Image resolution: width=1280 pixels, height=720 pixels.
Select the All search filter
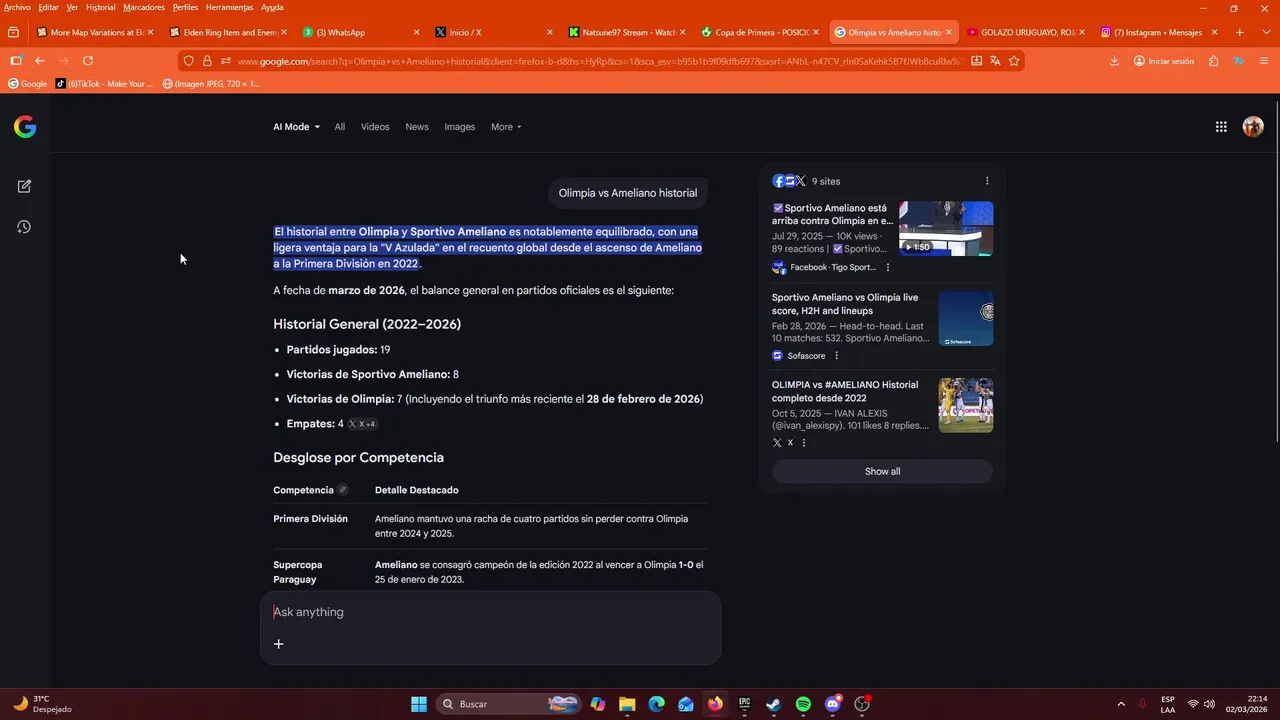point(340,127)
